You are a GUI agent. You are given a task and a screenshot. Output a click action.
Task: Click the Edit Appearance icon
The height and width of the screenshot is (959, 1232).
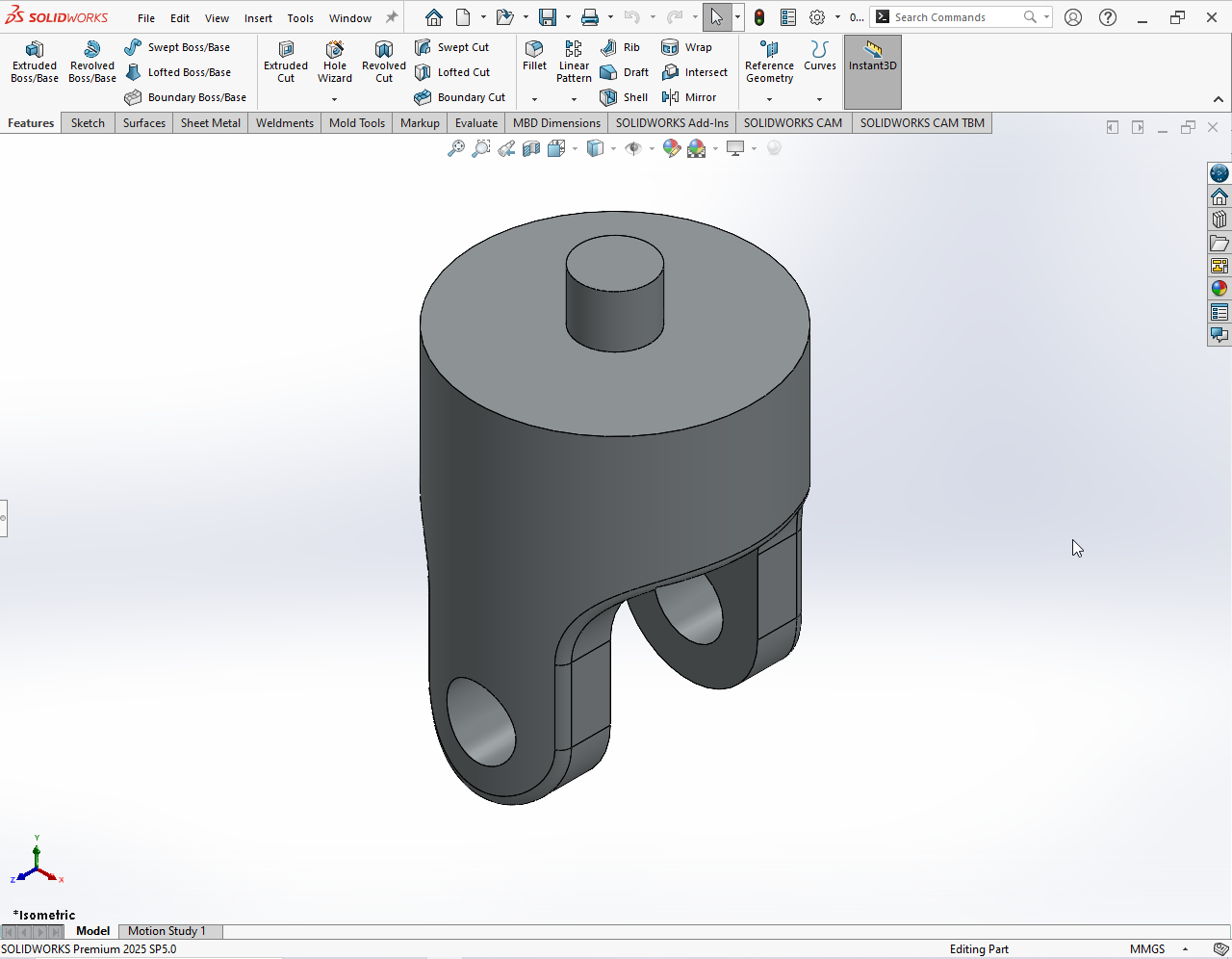(x=671, y=148)
